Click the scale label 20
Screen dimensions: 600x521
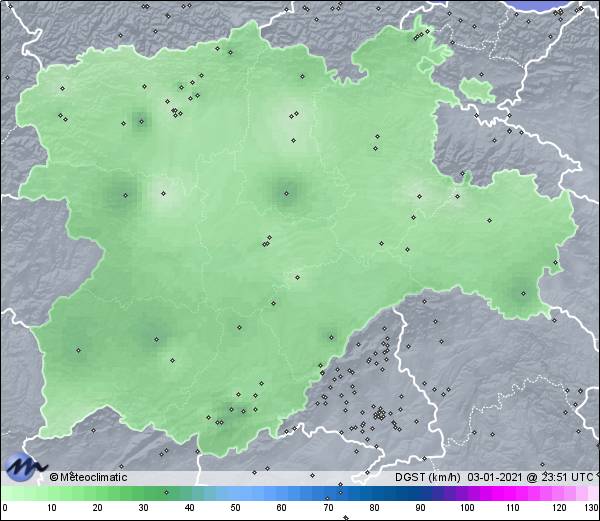[97, 508]
